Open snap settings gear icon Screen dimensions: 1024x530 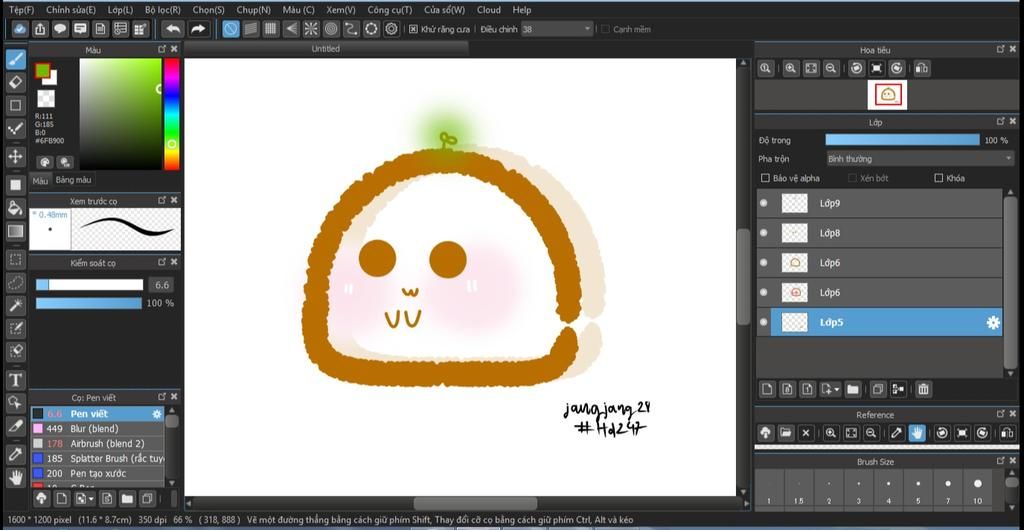click(x=391, y=29)
